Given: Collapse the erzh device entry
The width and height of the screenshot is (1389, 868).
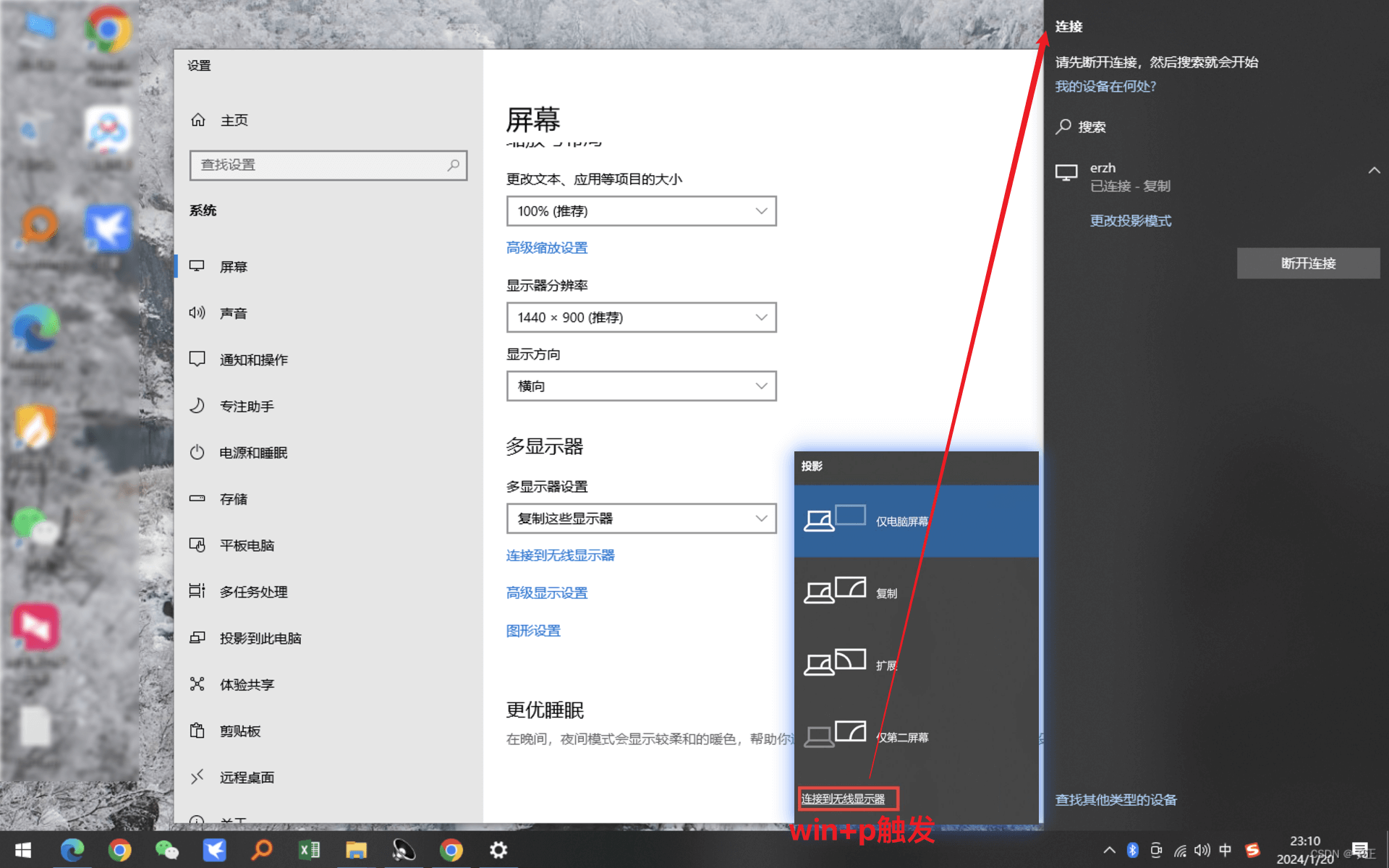Looking at the screenshot, I should (1374, 171).
